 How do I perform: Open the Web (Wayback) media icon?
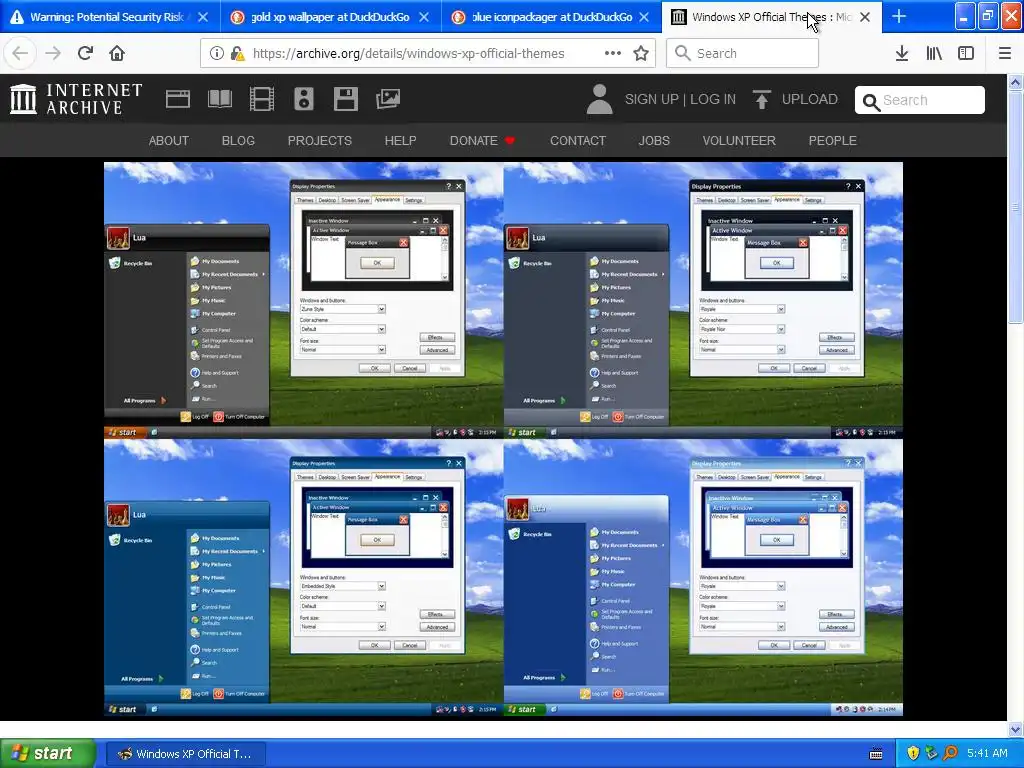[x=178, y=99]
